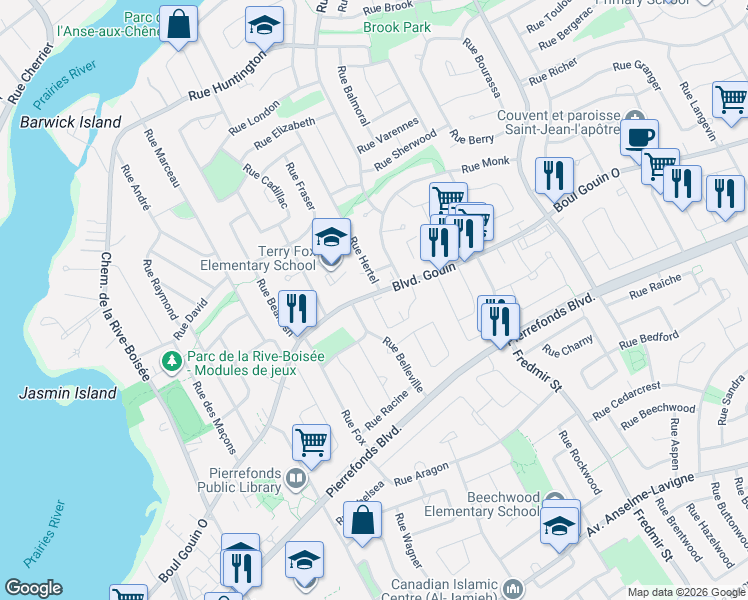The height and width of the screenshot is (600, 748).
Task: Click Rue Raîche street label
Action: [655, 287]
